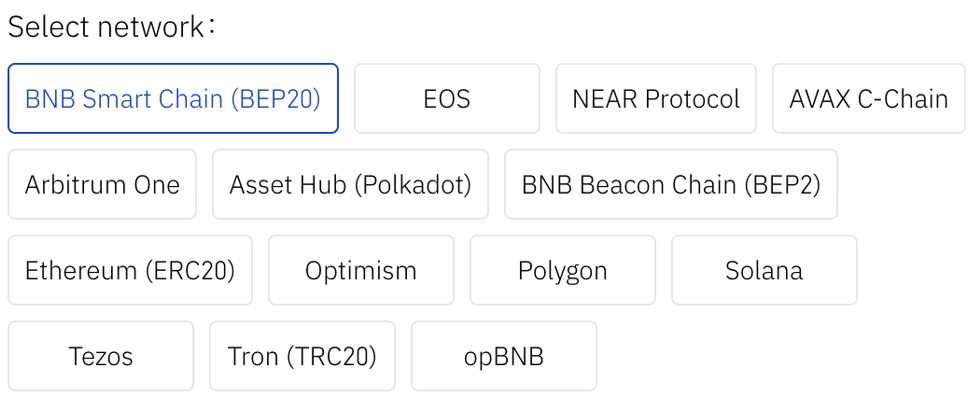This screenshot has width=976, height=397.
Task: Select BNB Smart Chain (BEP20) network
Action: [x=173, y=98]
